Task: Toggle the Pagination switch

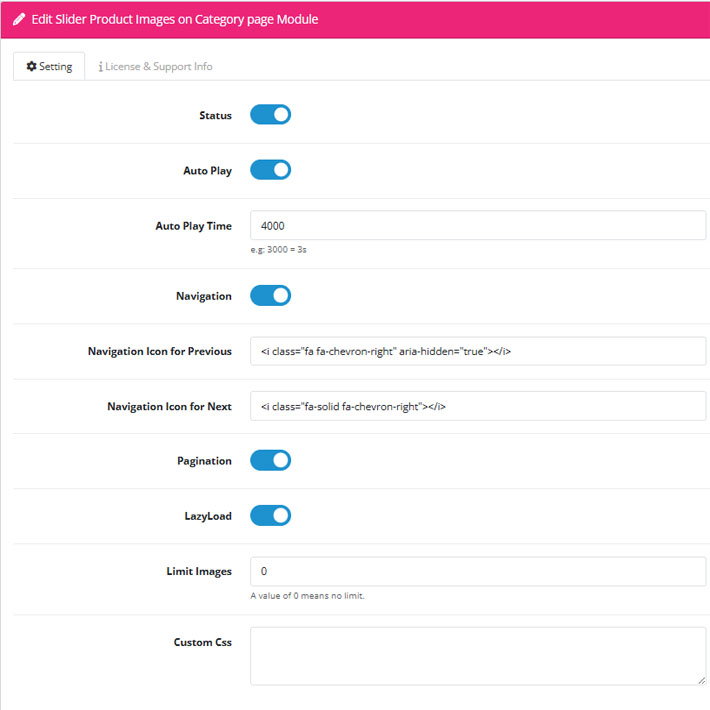Action: pos(270,460)
